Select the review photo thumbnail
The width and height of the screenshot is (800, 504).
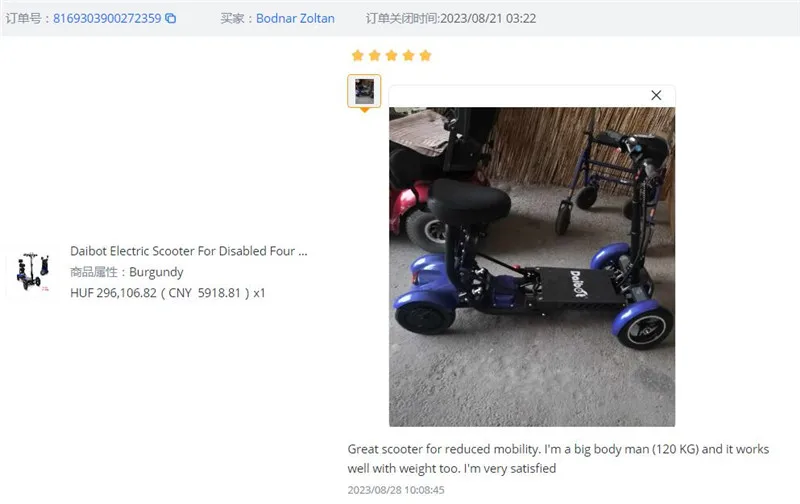coord(364,91)
